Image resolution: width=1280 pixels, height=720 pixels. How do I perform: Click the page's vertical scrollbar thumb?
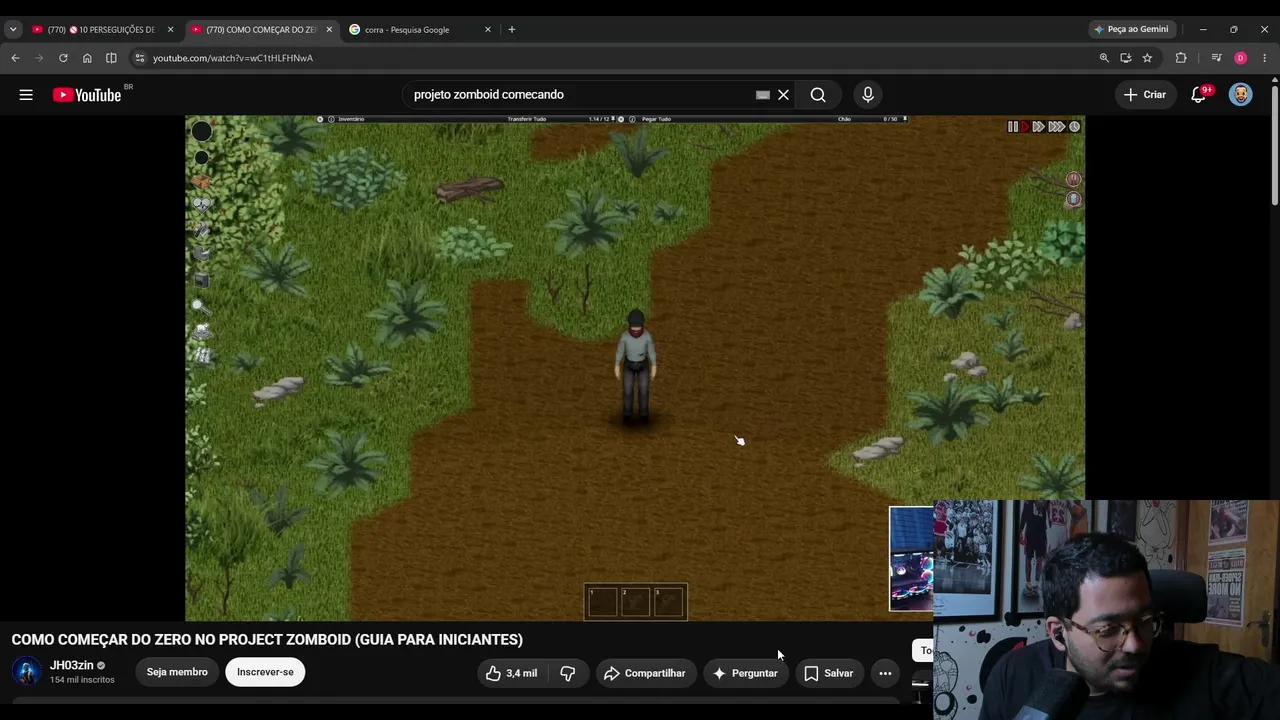tap(1274, 145)
